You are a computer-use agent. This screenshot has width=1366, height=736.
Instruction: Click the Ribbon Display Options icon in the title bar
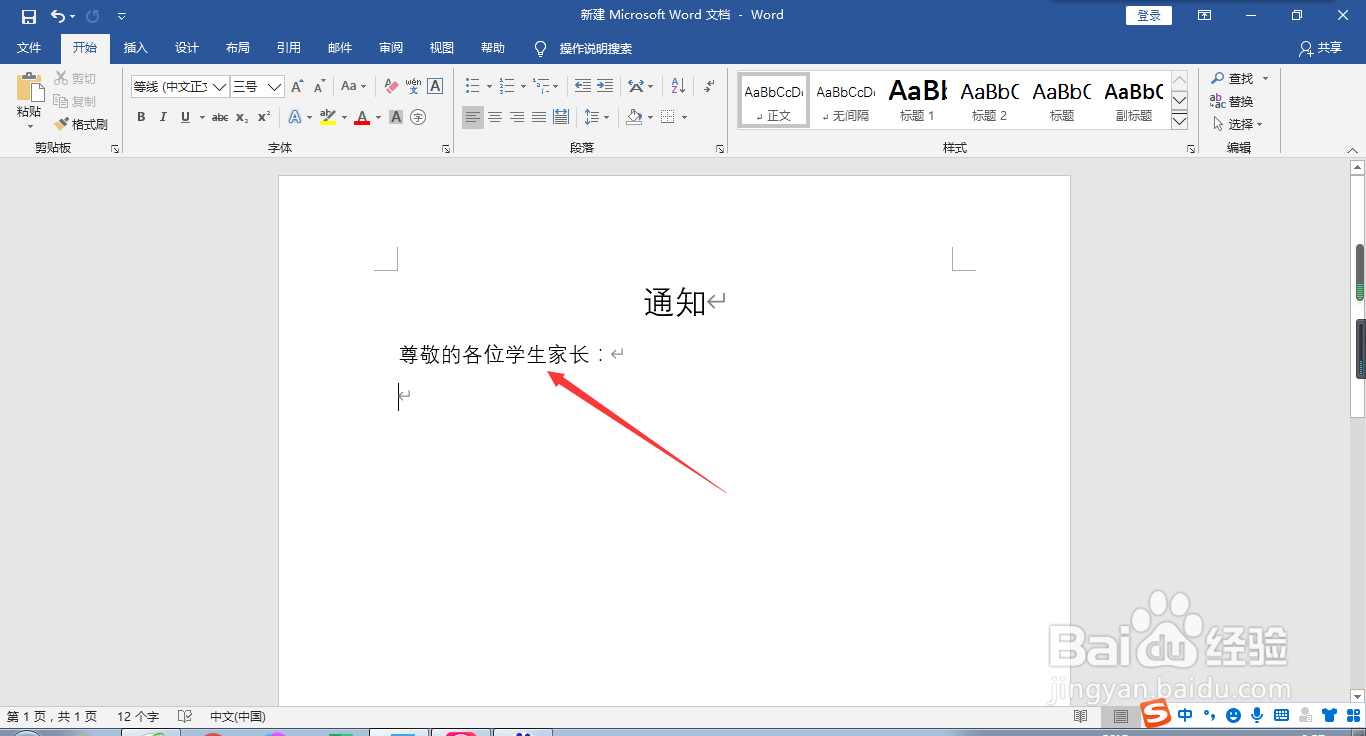tap(1205, 15)
